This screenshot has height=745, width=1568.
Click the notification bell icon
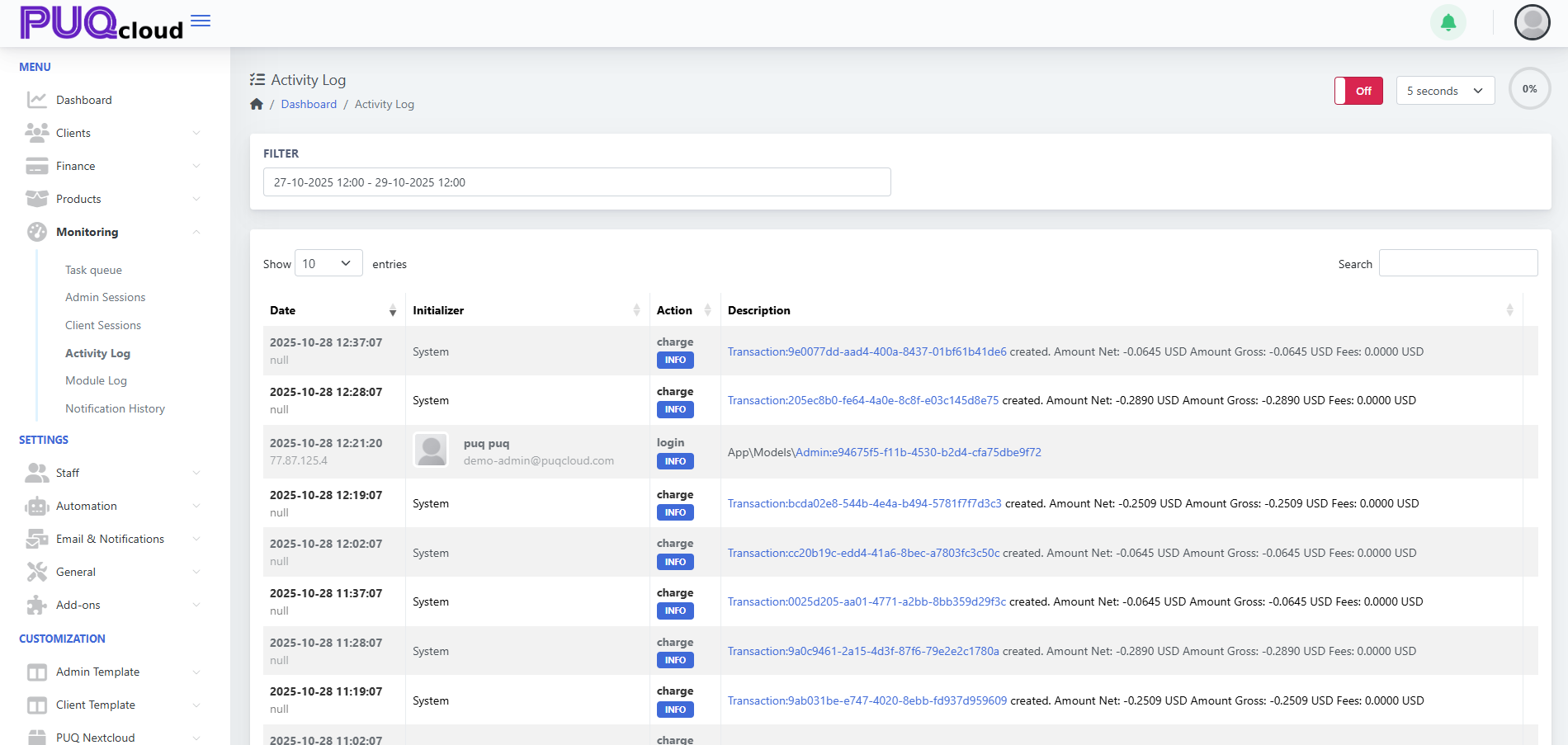[x=1448, y=22]
